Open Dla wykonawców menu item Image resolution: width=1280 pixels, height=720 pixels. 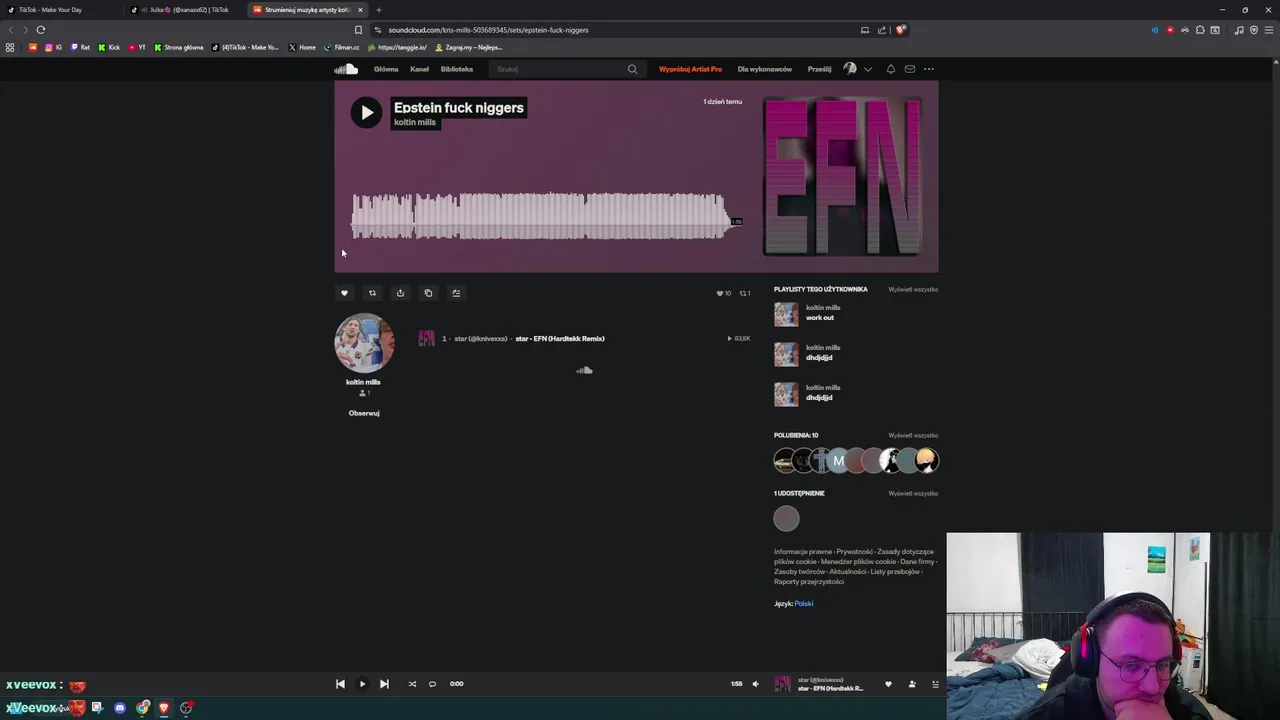(x=765, y=69)
